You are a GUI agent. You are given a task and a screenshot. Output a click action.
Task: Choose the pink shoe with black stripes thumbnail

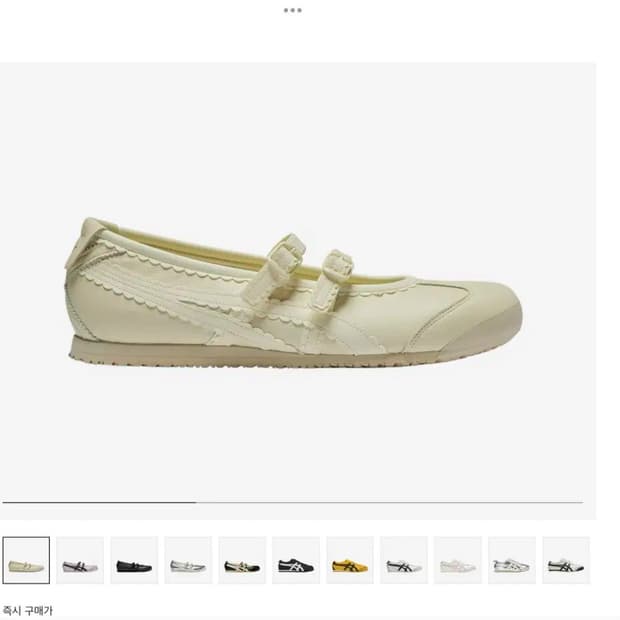click(80, 560)
